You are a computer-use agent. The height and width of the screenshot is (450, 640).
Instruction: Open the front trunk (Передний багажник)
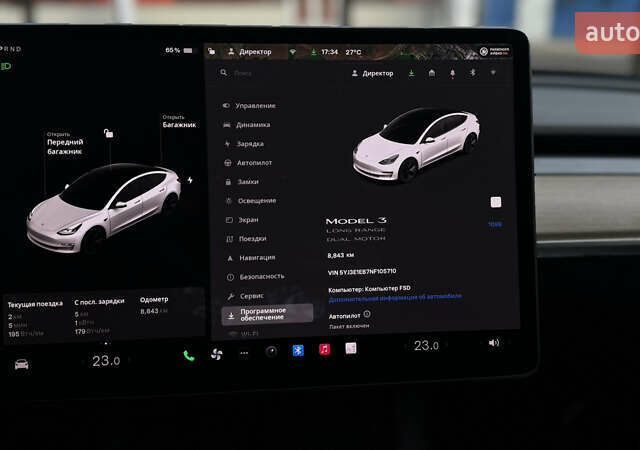point(64,147)
